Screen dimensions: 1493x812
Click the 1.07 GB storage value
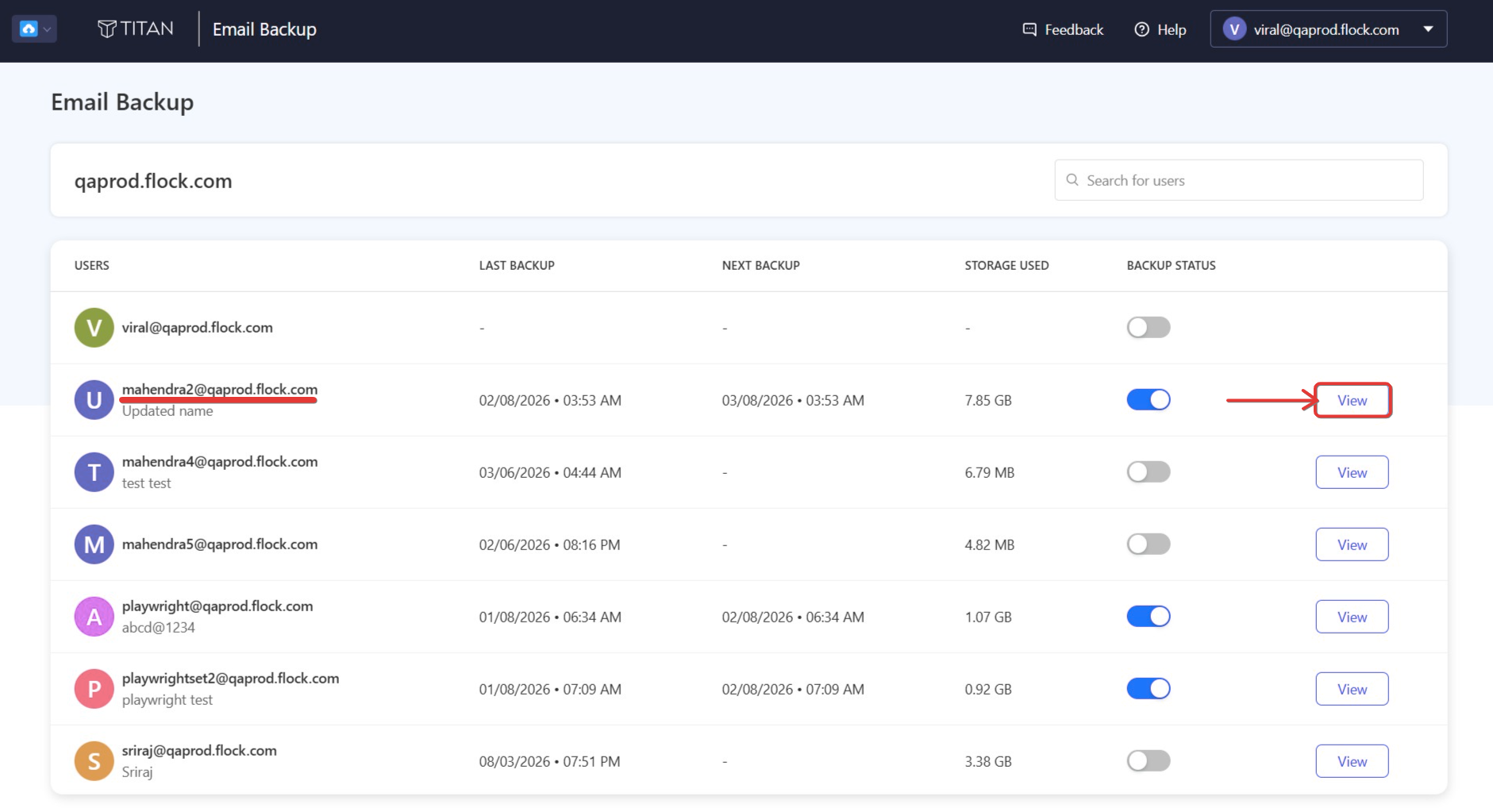pos(988,617)
